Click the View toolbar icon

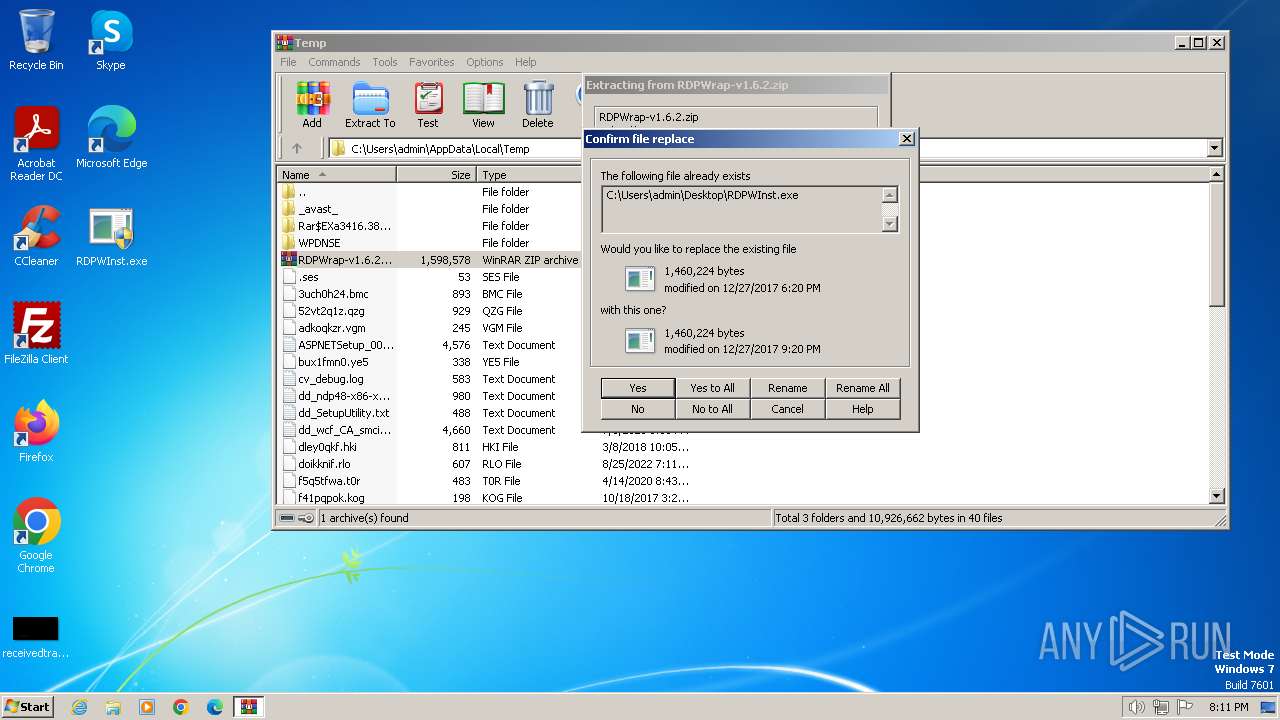483,105
